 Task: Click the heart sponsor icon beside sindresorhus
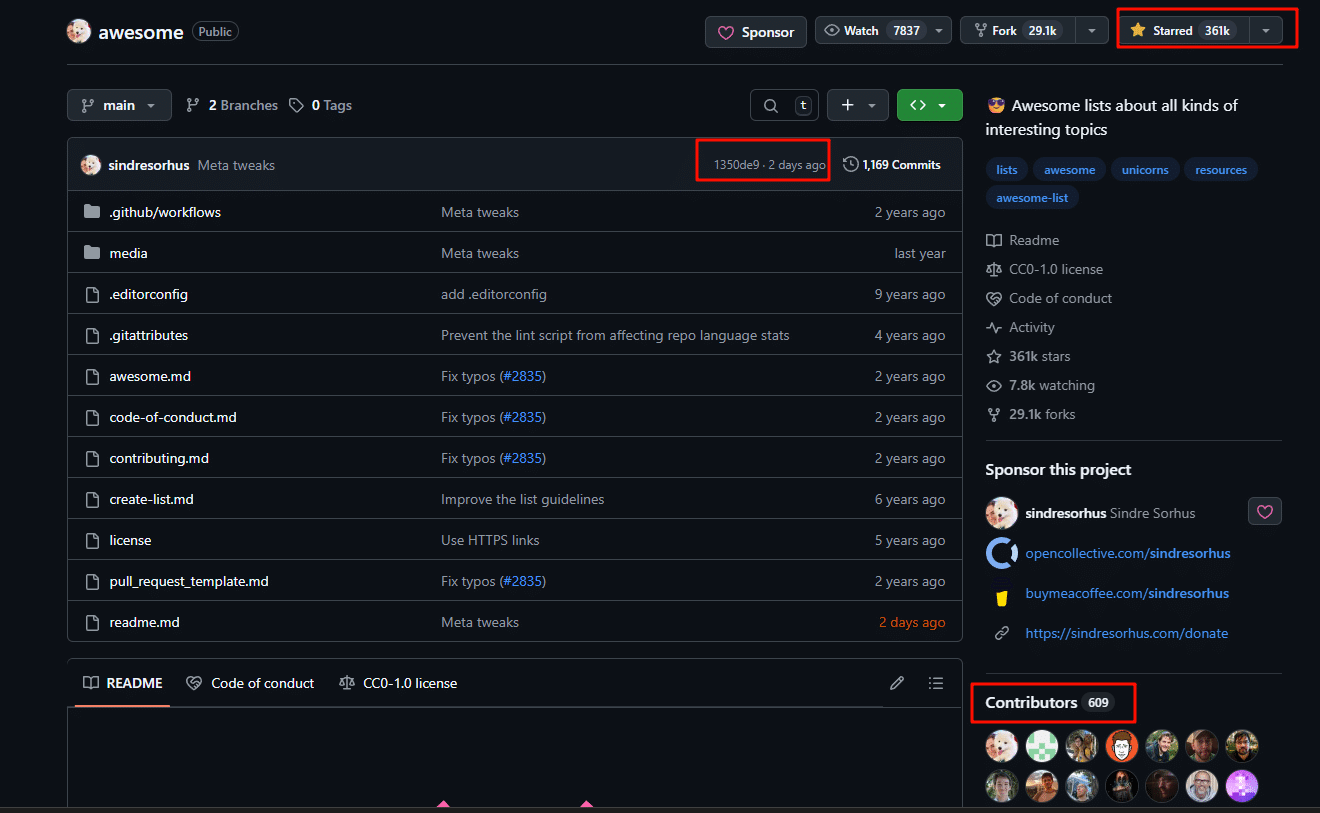1264,512
